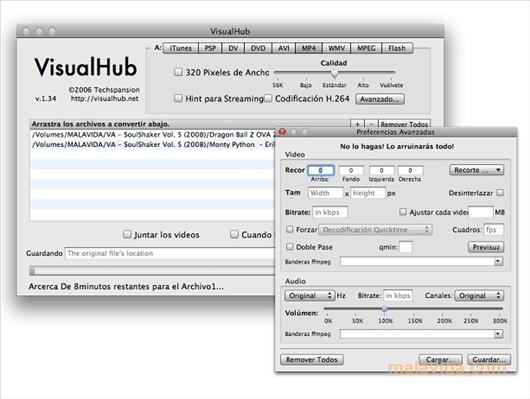Enable the Forzar checkbox
Viewport: 530px width, 399px height.
coord(290,229)
